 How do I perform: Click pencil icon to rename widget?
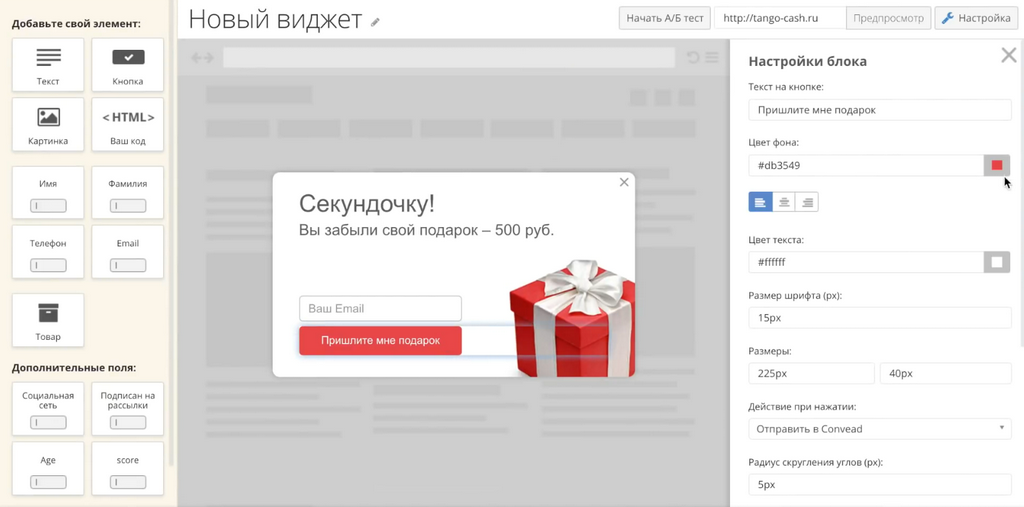click(375, 22)
